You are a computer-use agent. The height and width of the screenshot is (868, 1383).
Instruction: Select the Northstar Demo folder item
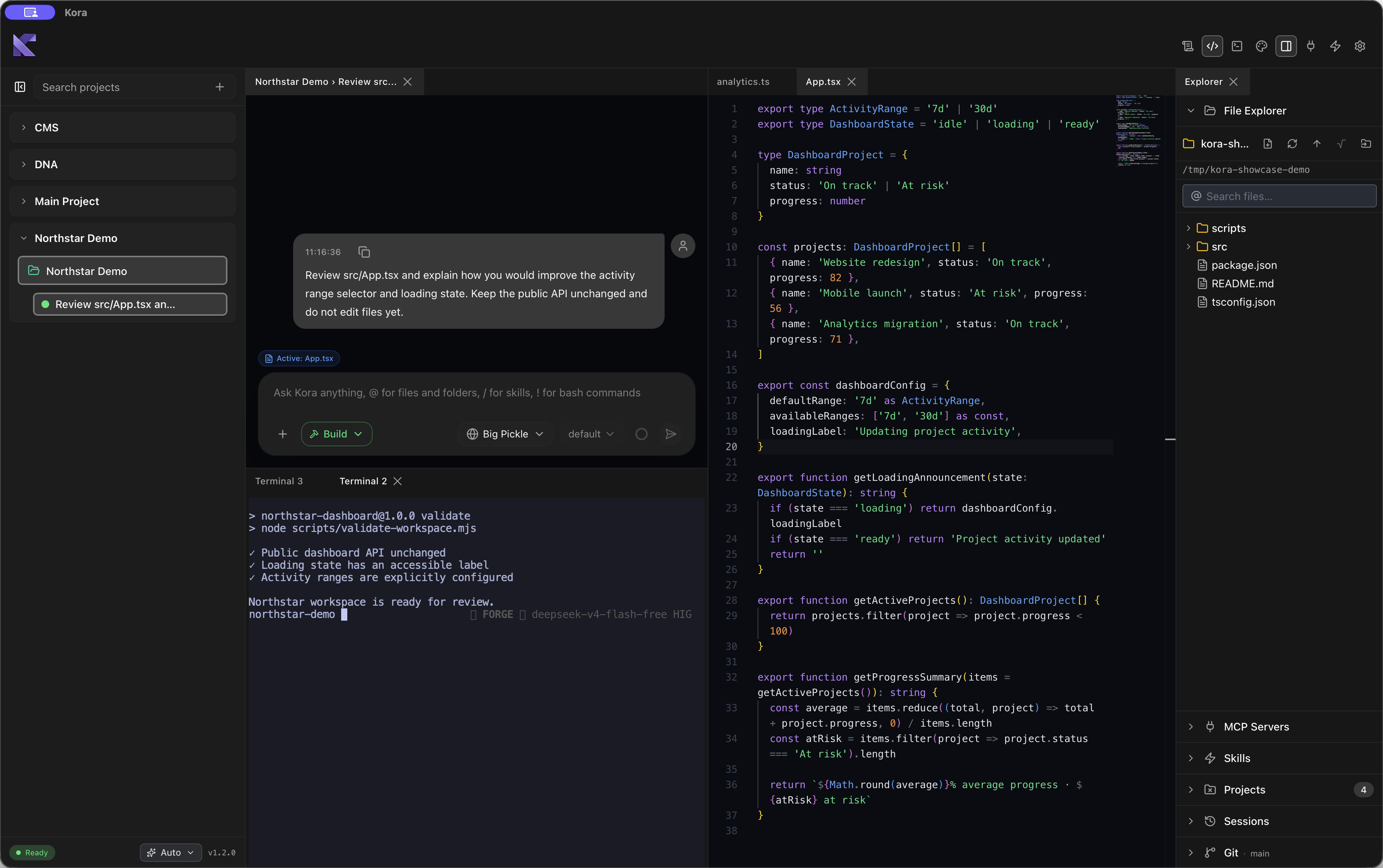click(122, 270)
